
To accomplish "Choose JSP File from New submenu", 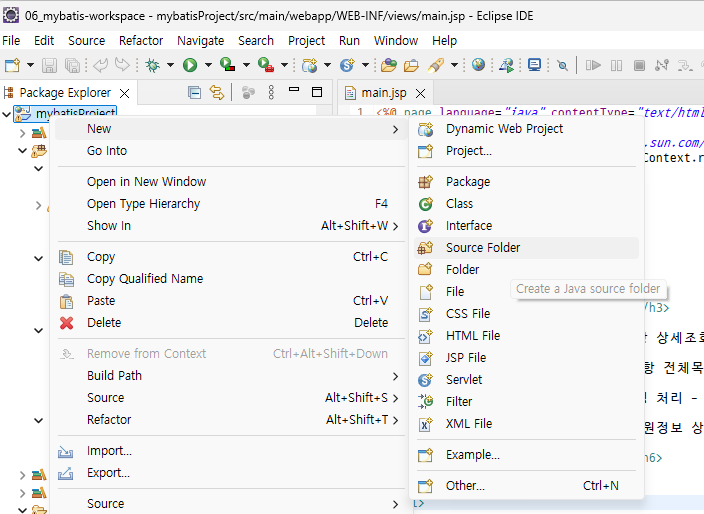I will pos(526,358).
